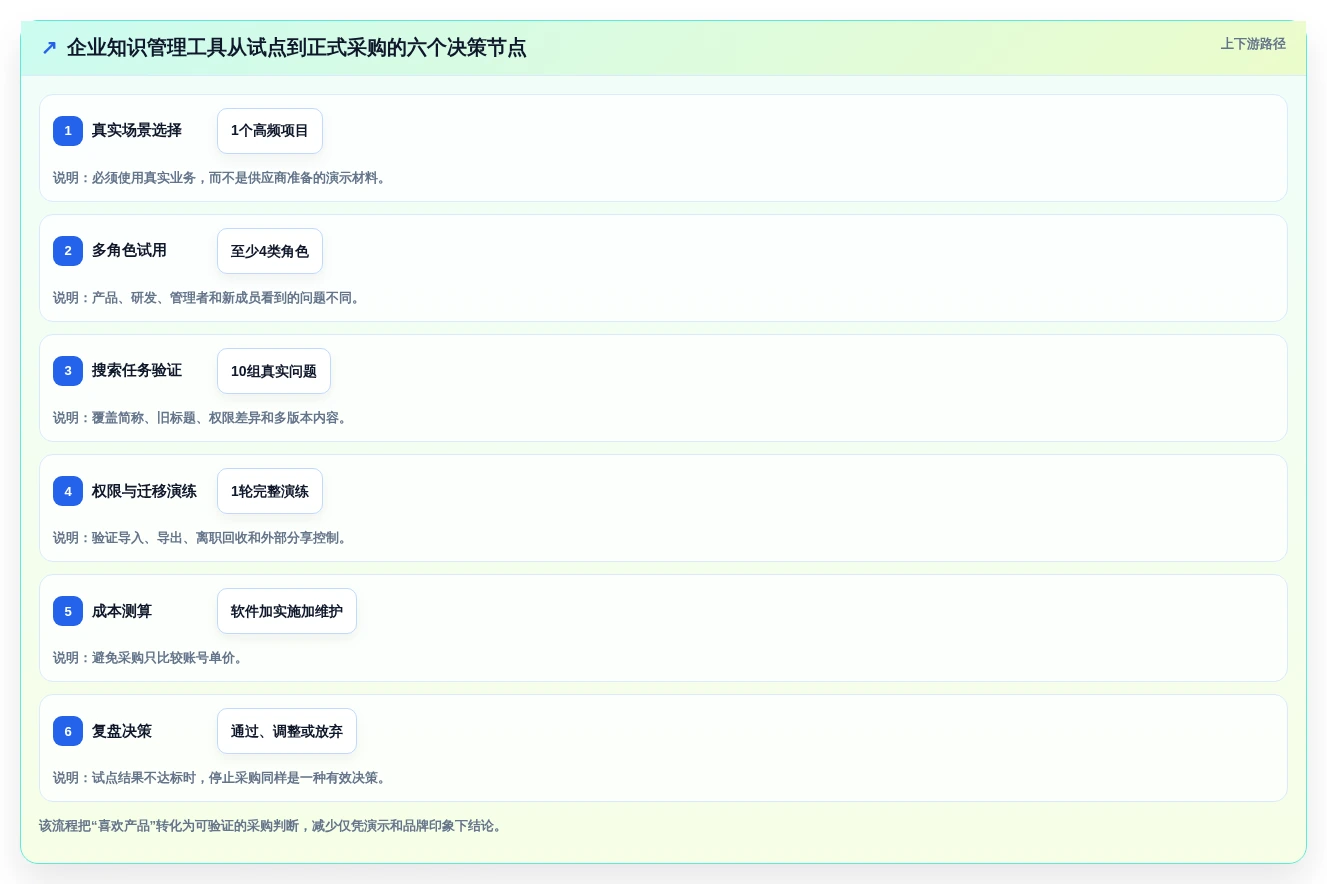Click the note 避免采购只比较账号单价

tap(149, 658)
